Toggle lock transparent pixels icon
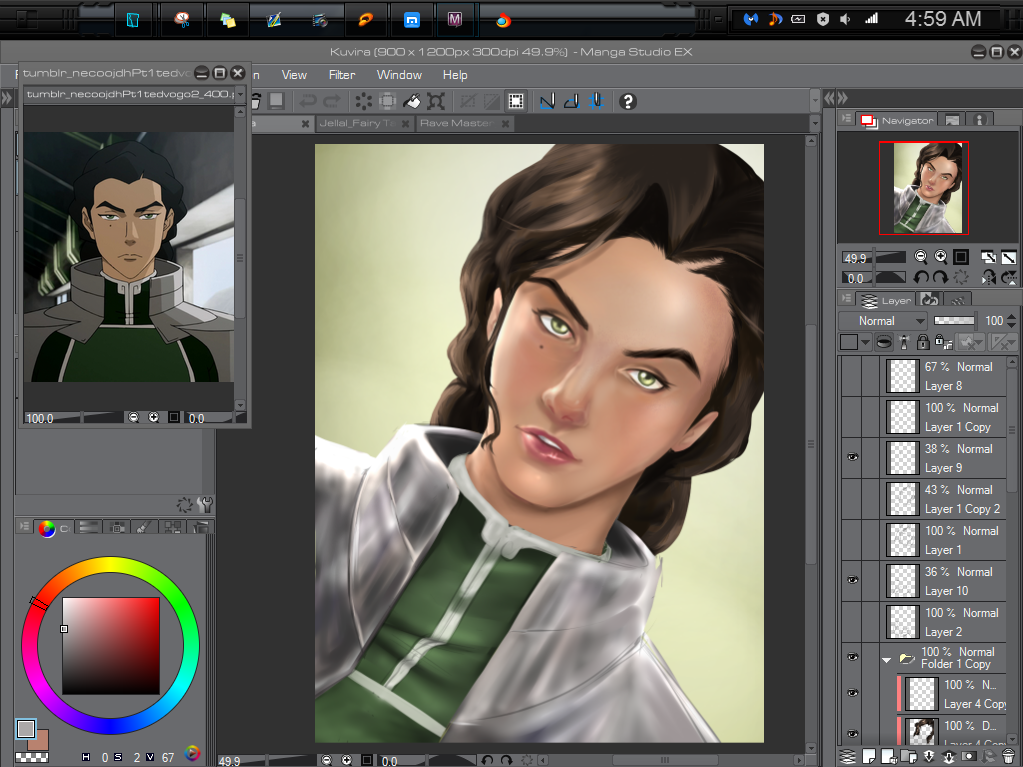Viewport: 1023px width, 767px height. pos(943,342)
